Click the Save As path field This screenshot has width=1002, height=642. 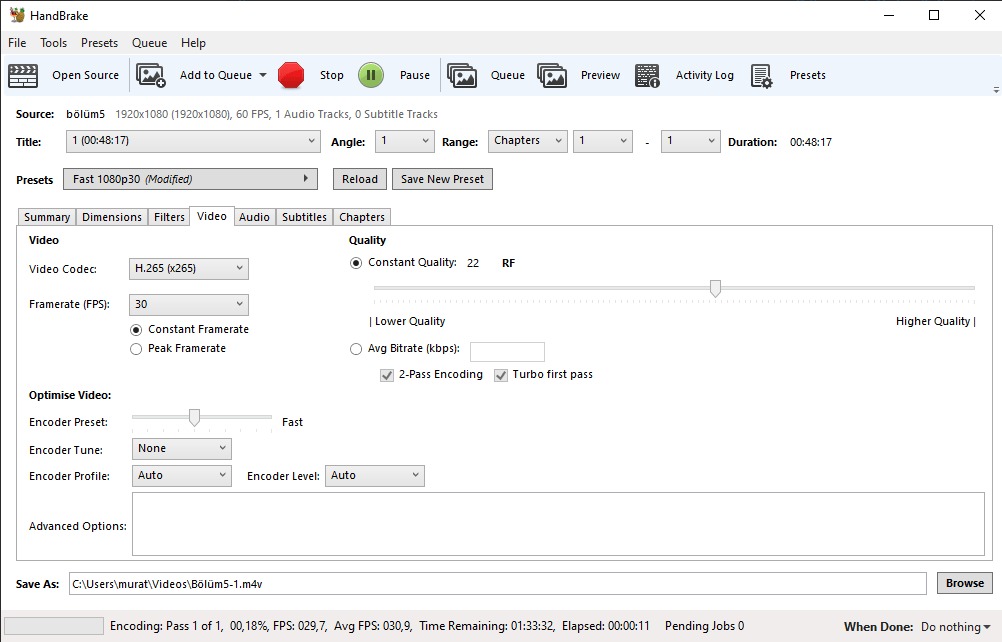498,584
